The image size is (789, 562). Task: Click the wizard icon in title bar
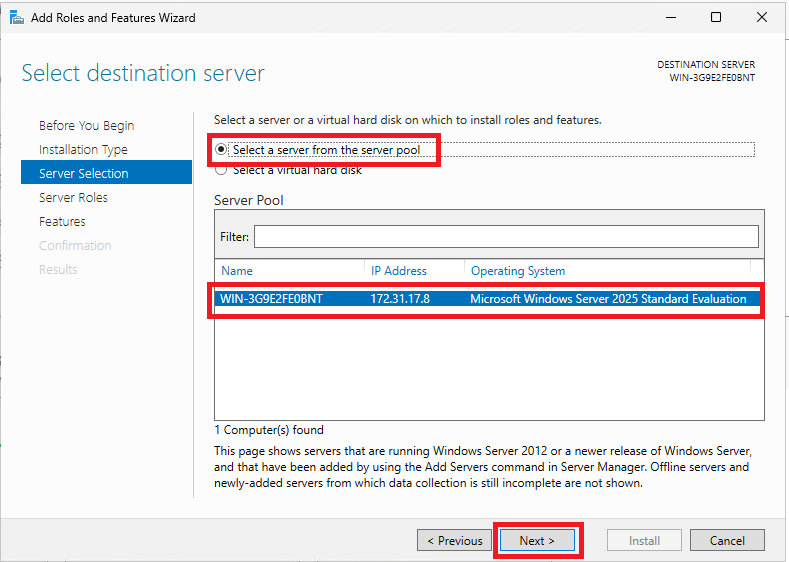click(17, 18)
